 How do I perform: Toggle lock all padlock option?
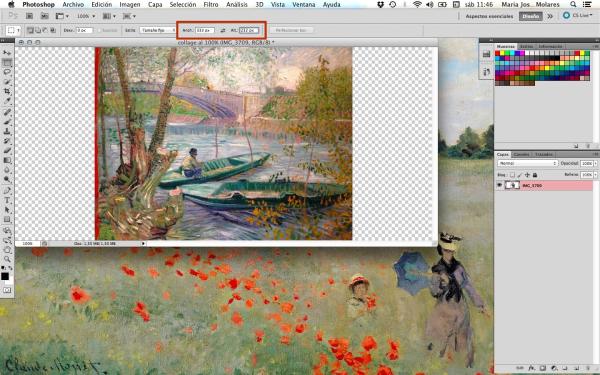535,175
